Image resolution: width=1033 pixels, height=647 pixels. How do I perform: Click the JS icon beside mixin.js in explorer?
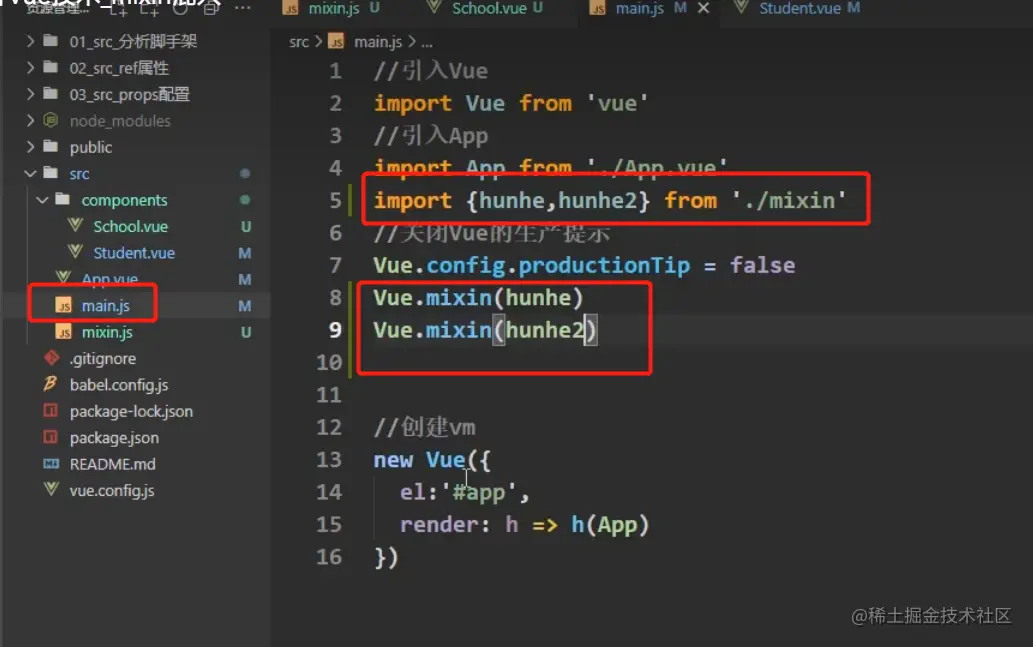(64, 332)
